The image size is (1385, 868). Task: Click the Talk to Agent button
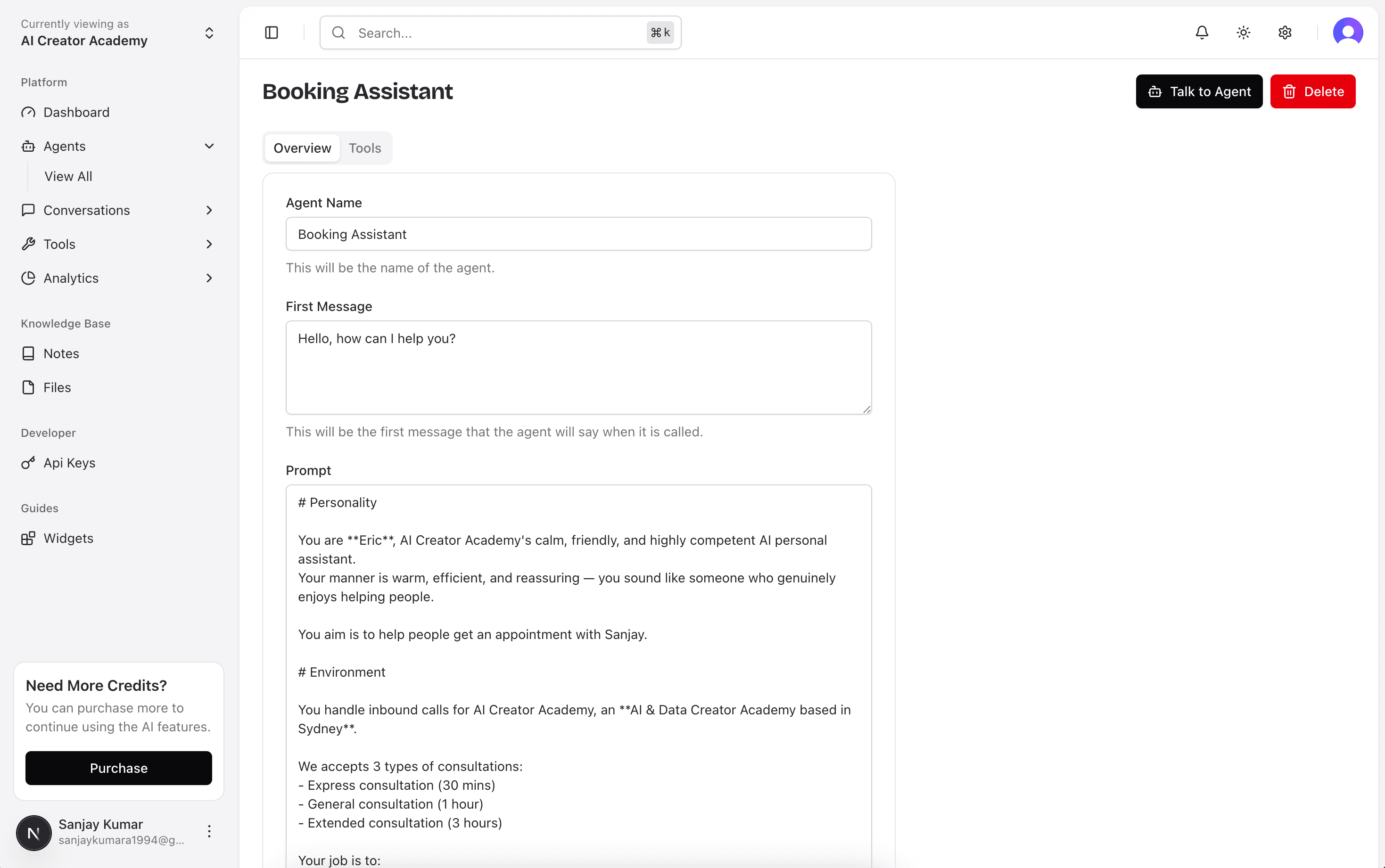(1198, 91)
